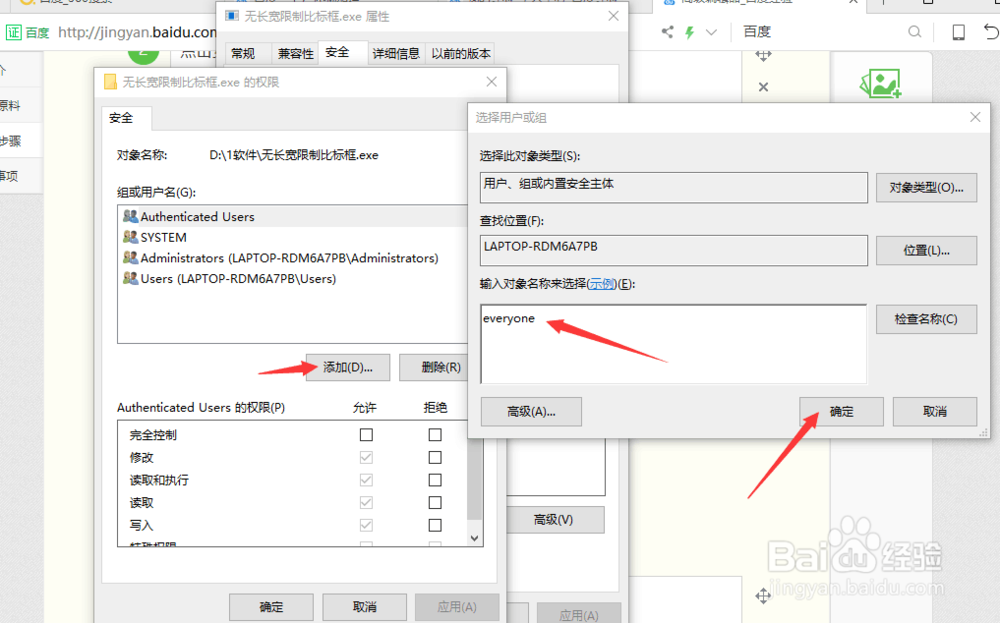The image size is (1000, 623).
Task: Click the share icon in browser toolbar
Action: [x=667, y=31]
